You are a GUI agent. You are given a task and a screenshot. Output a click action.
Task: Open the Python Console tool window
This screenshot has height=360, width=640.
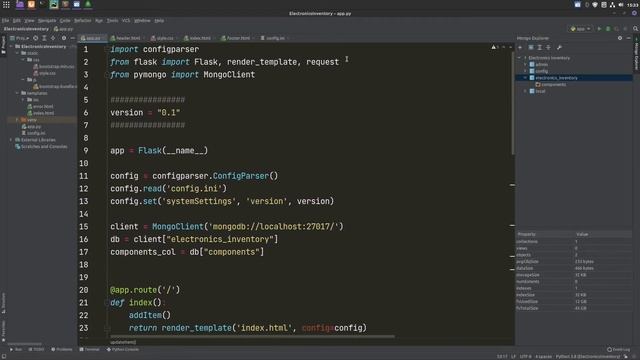[x=123, y=349]
